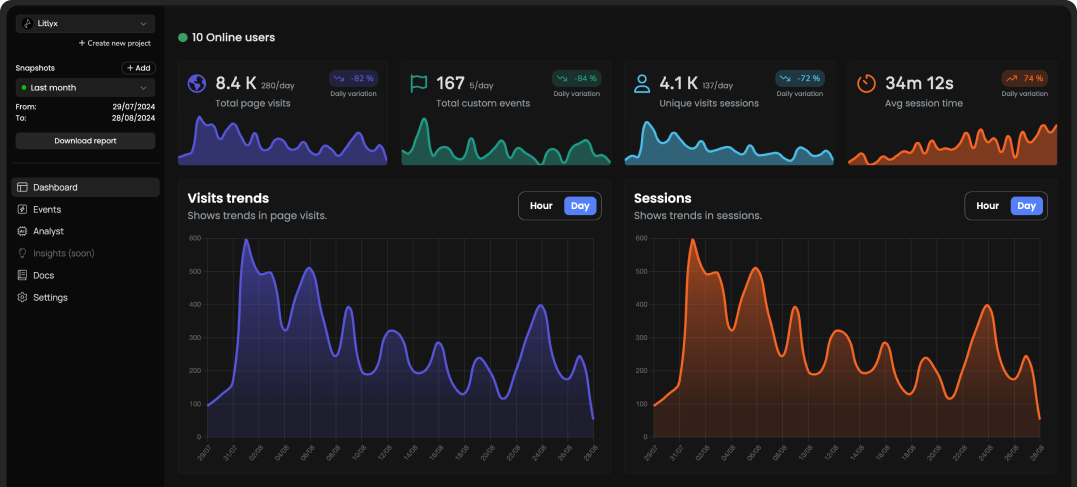Viewport: 1077px width, 487px height.
Task: Click the globe icon beside Total page visits
Action: [196, 84]
